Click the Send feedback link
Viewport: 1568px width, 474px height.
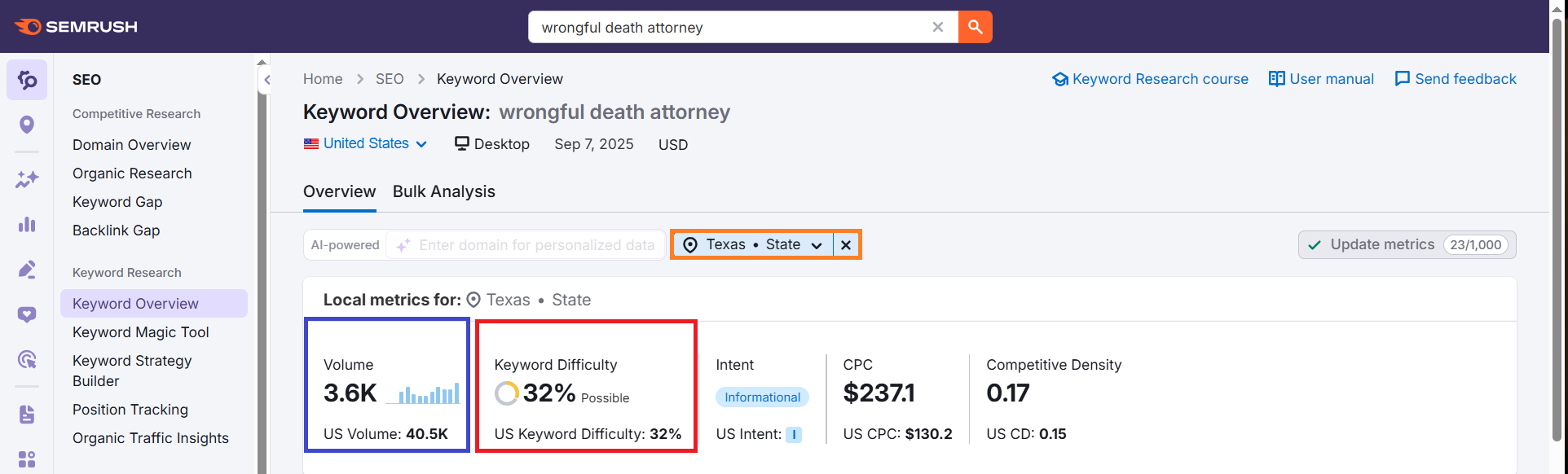point(1456,79)
